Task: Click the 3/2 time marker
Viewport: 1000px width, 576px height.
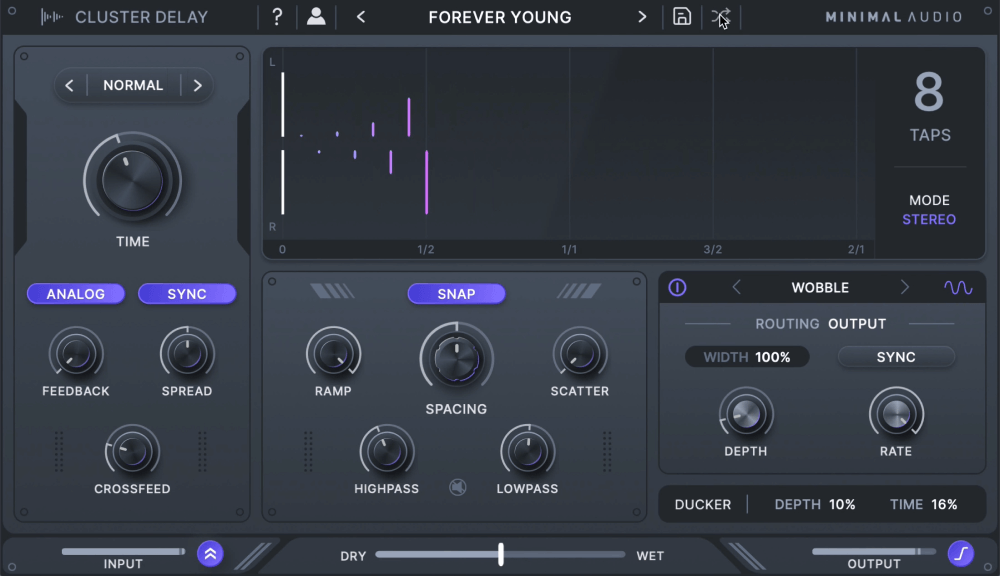Action: (712, 249)
